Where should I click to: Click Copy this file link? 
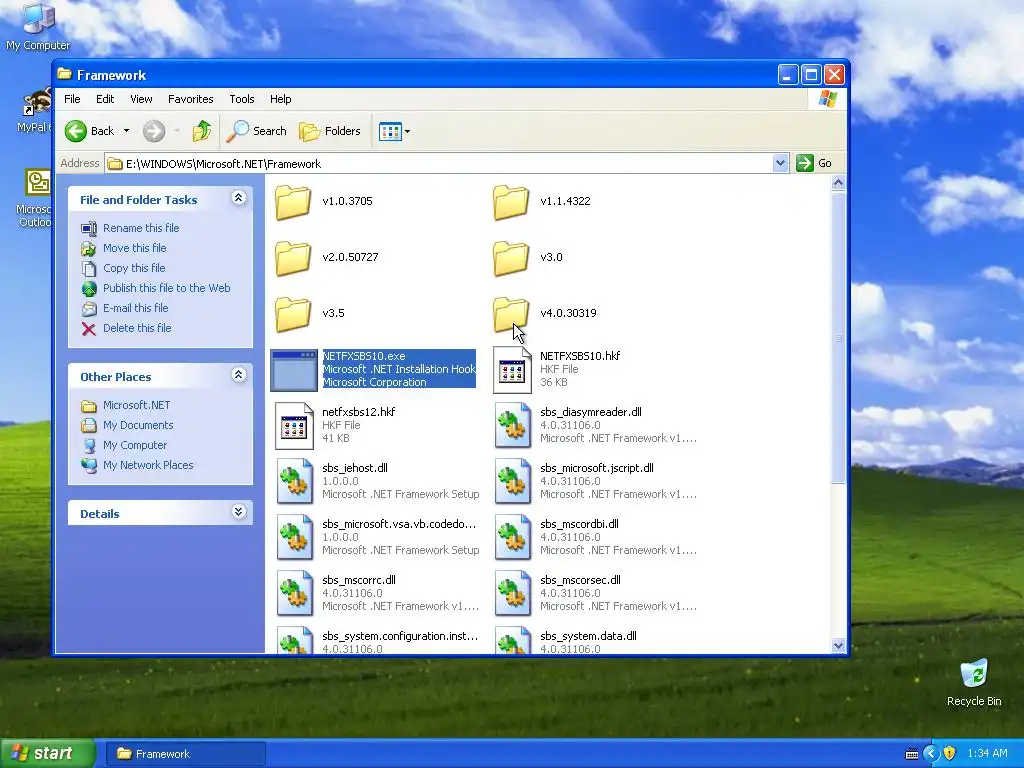tap(134, 268)
